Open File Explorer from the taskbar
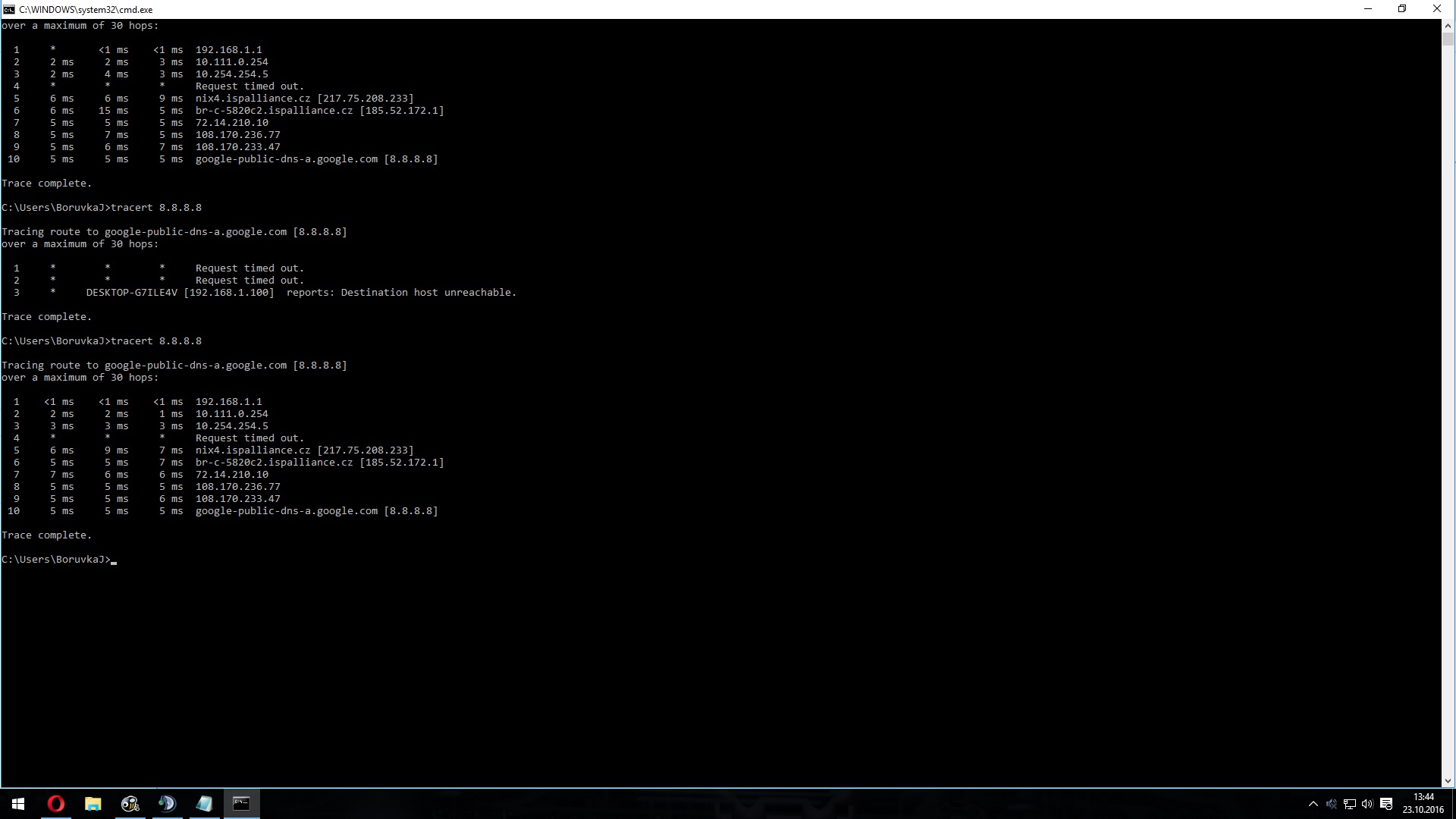The height and width of the screenshot is (819, 1456). click(x=93, y=804)
